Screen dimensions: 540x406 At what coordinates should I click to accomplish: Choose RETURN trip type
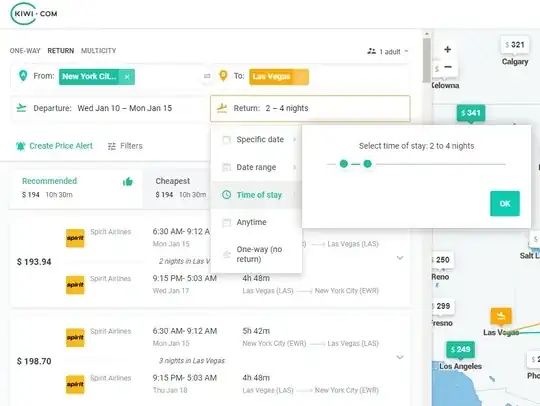coord(61,51)
